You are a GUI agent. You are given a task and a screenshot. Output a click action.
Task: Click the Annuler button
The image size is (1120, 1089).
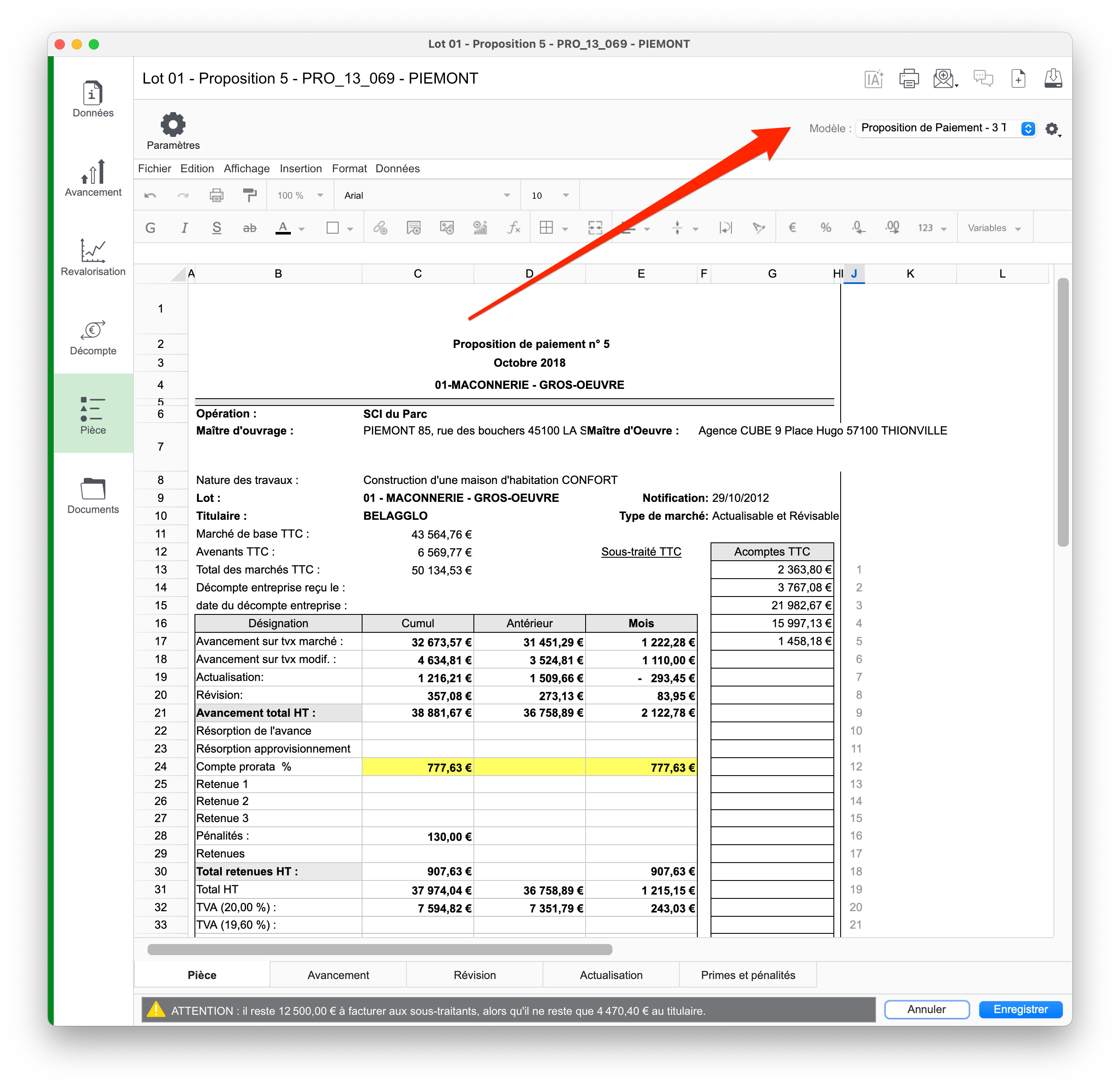[x=926, y=1010]
